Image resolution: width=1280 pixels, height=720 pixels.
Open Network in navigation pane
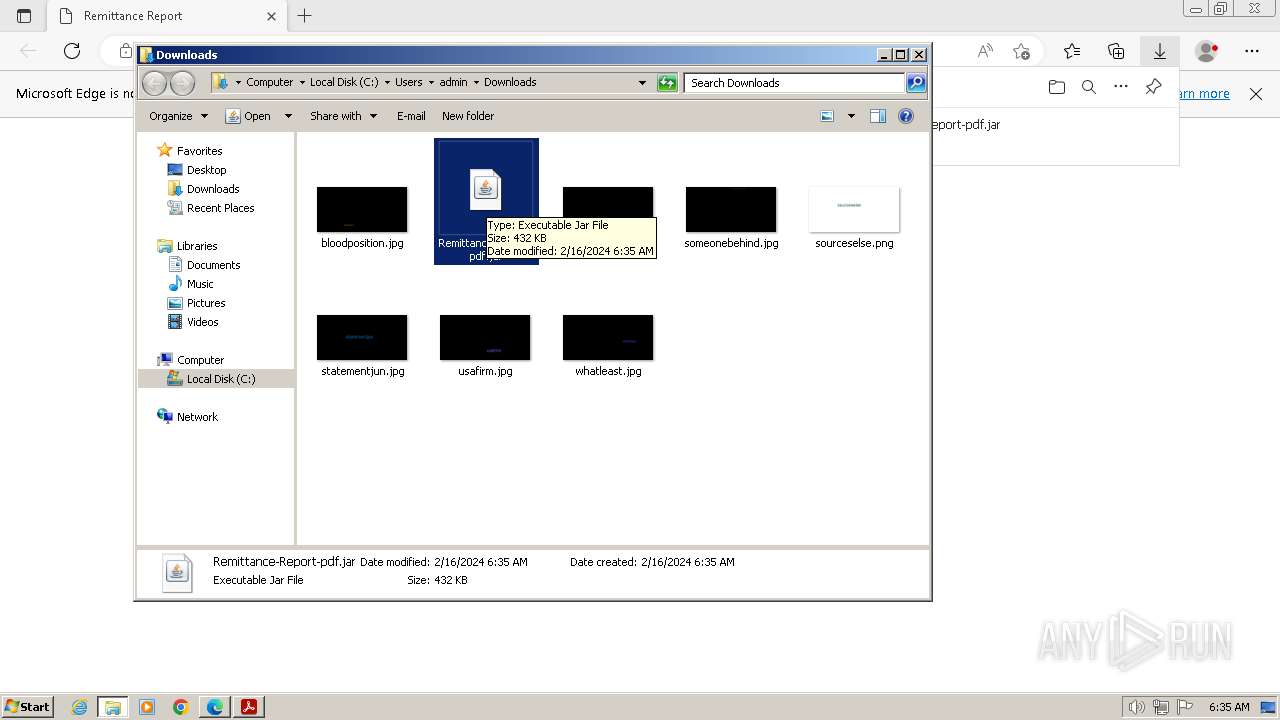click(x=197, y=417)
